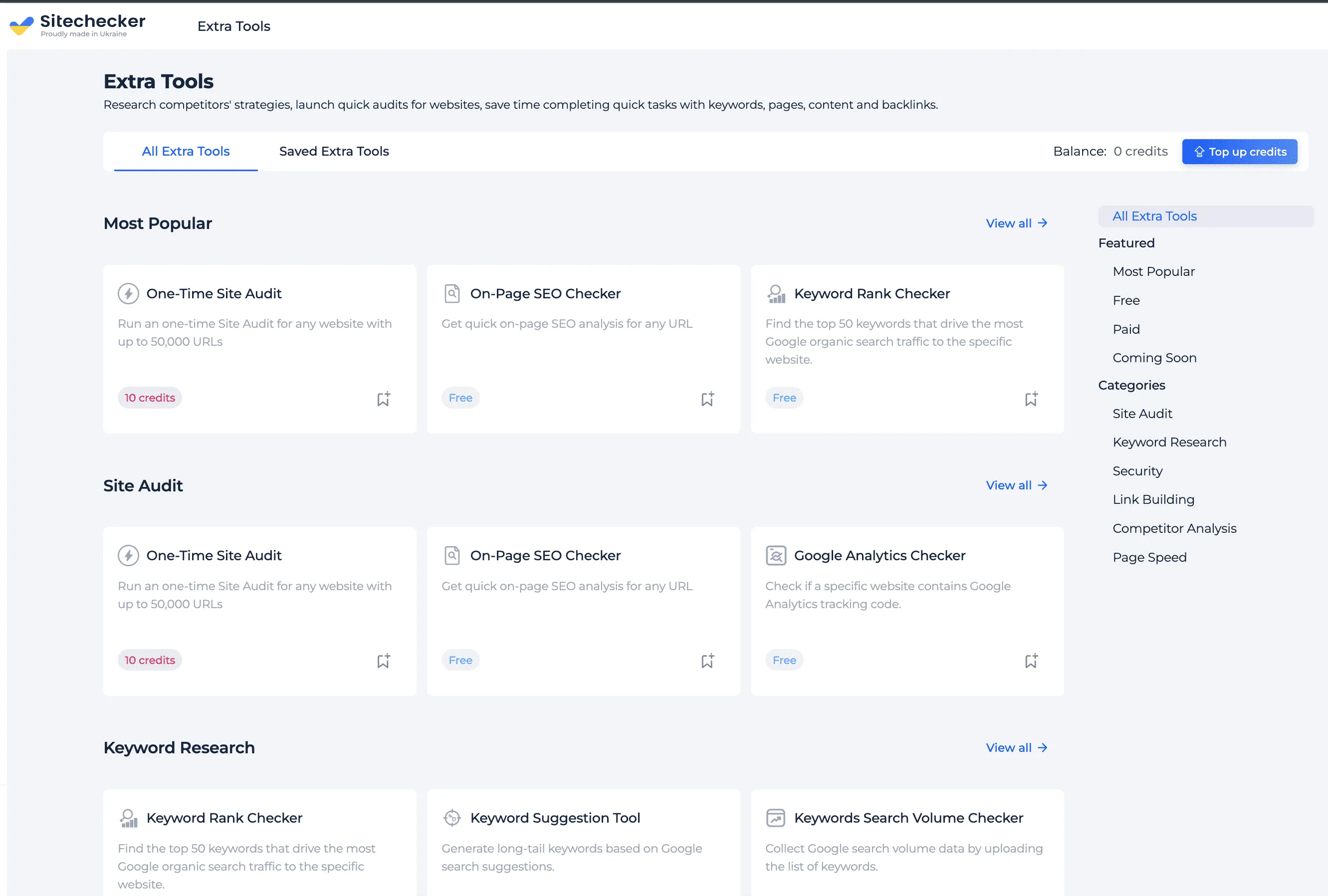Click Google Analytics Checker icon

775,555
